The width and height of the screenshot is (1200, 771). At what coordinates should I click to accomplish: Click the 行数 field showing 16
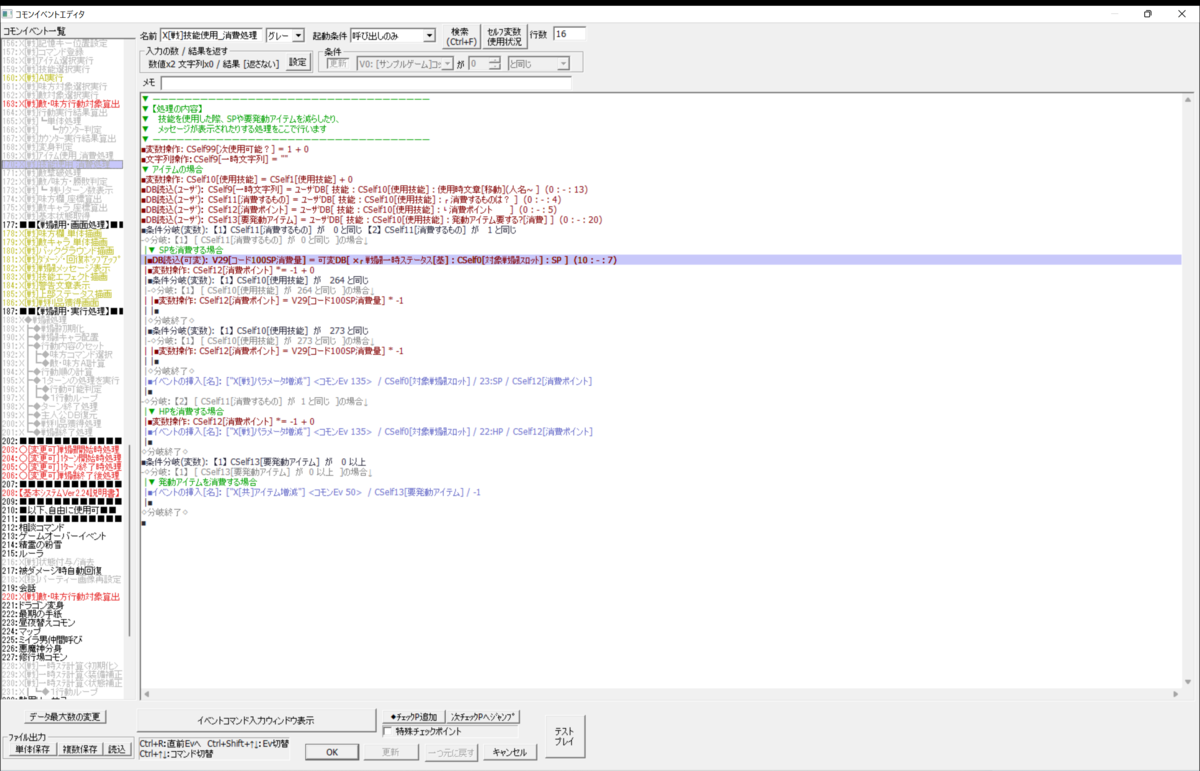coord(568,35)
